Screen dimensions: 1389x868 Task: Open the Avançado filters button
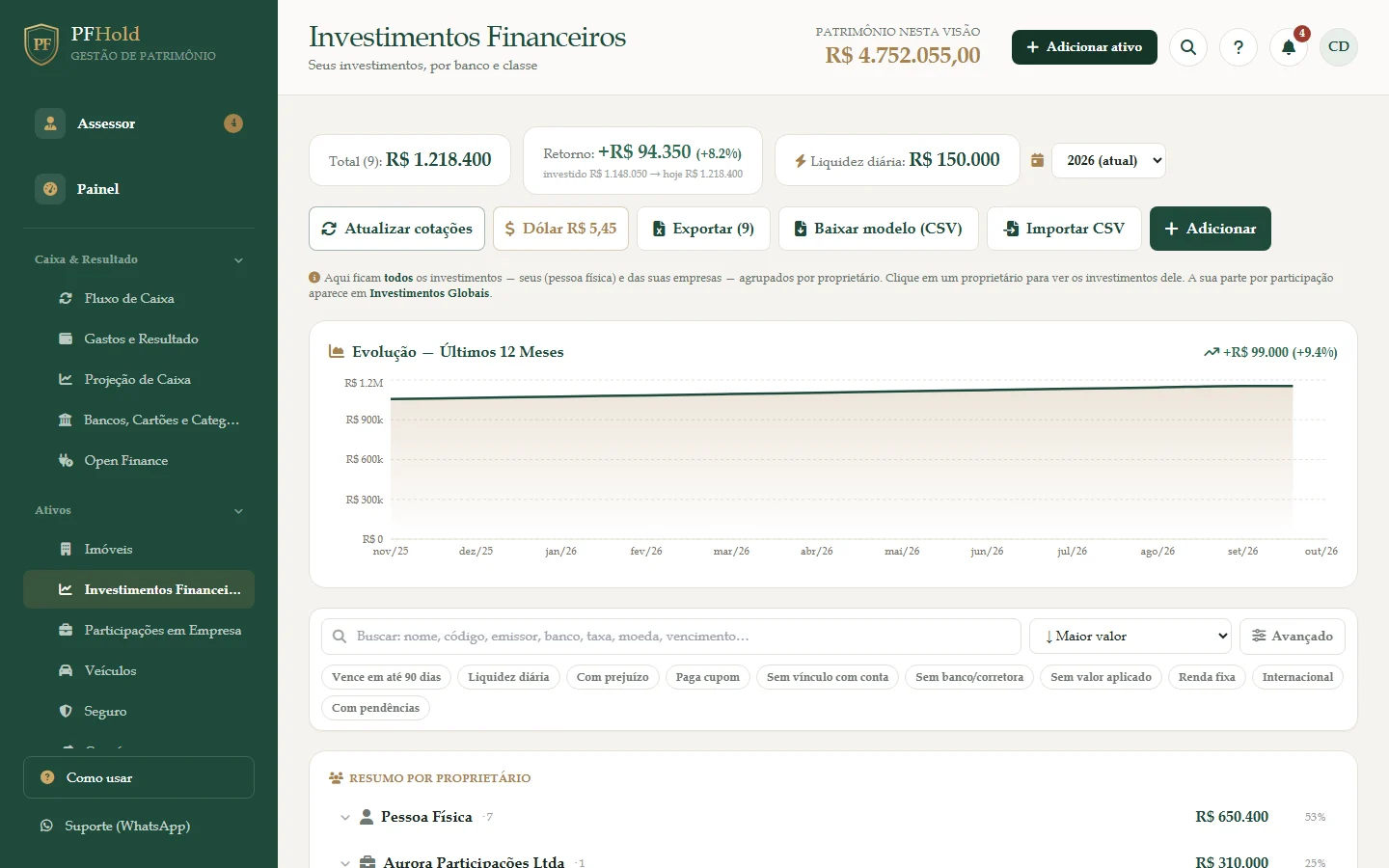[x=1293, y=637]
